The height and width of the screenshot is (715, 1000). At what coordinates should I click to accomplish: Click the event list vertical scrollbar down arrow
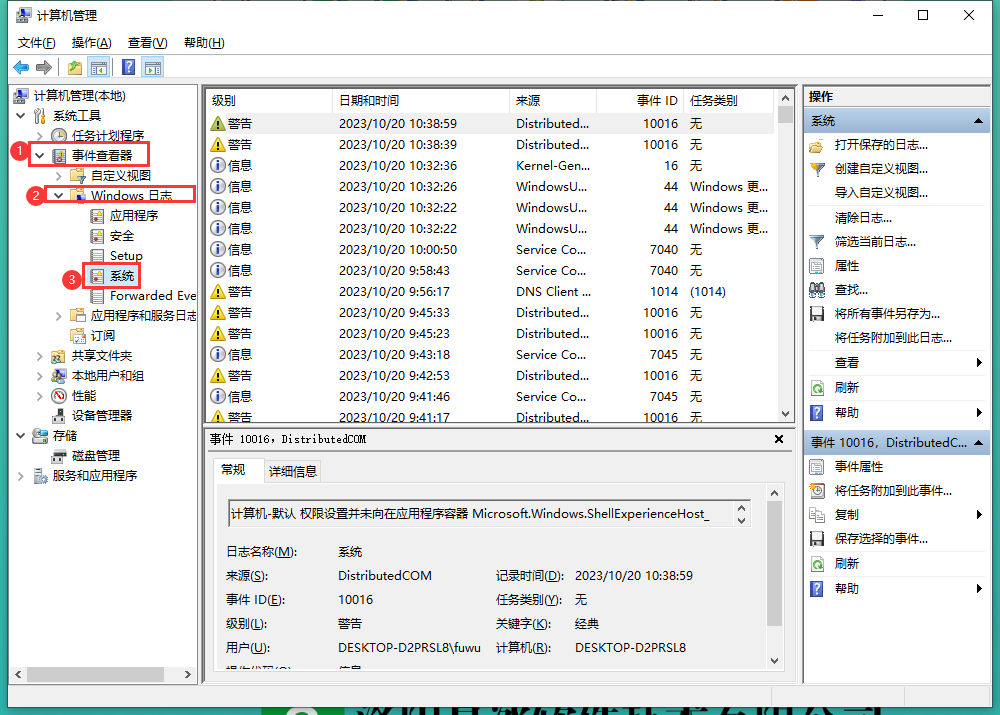tap(786, 413)
